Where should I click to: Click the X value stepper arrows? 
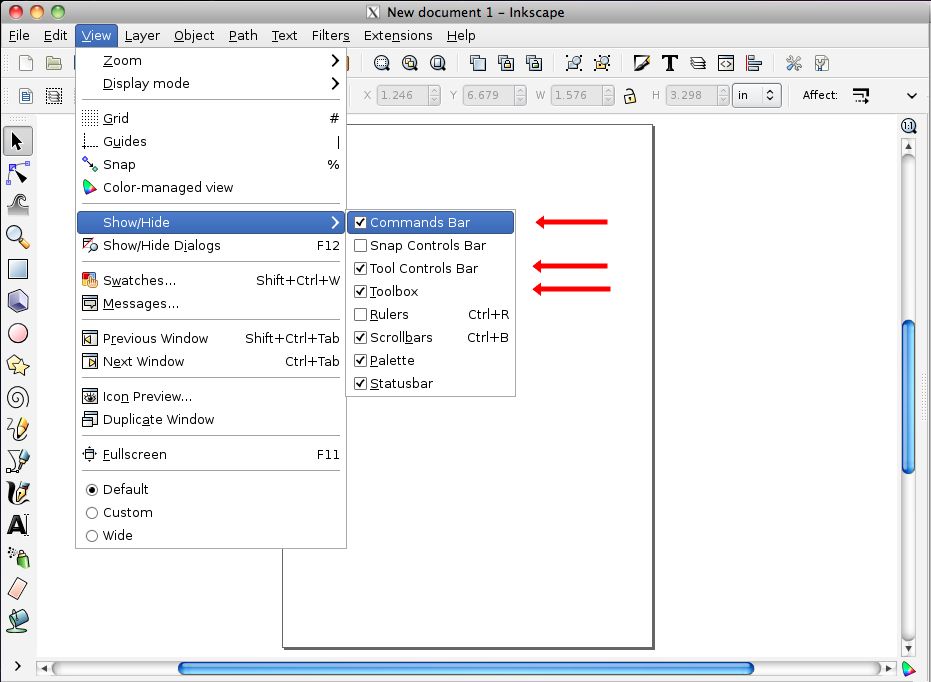435,95
